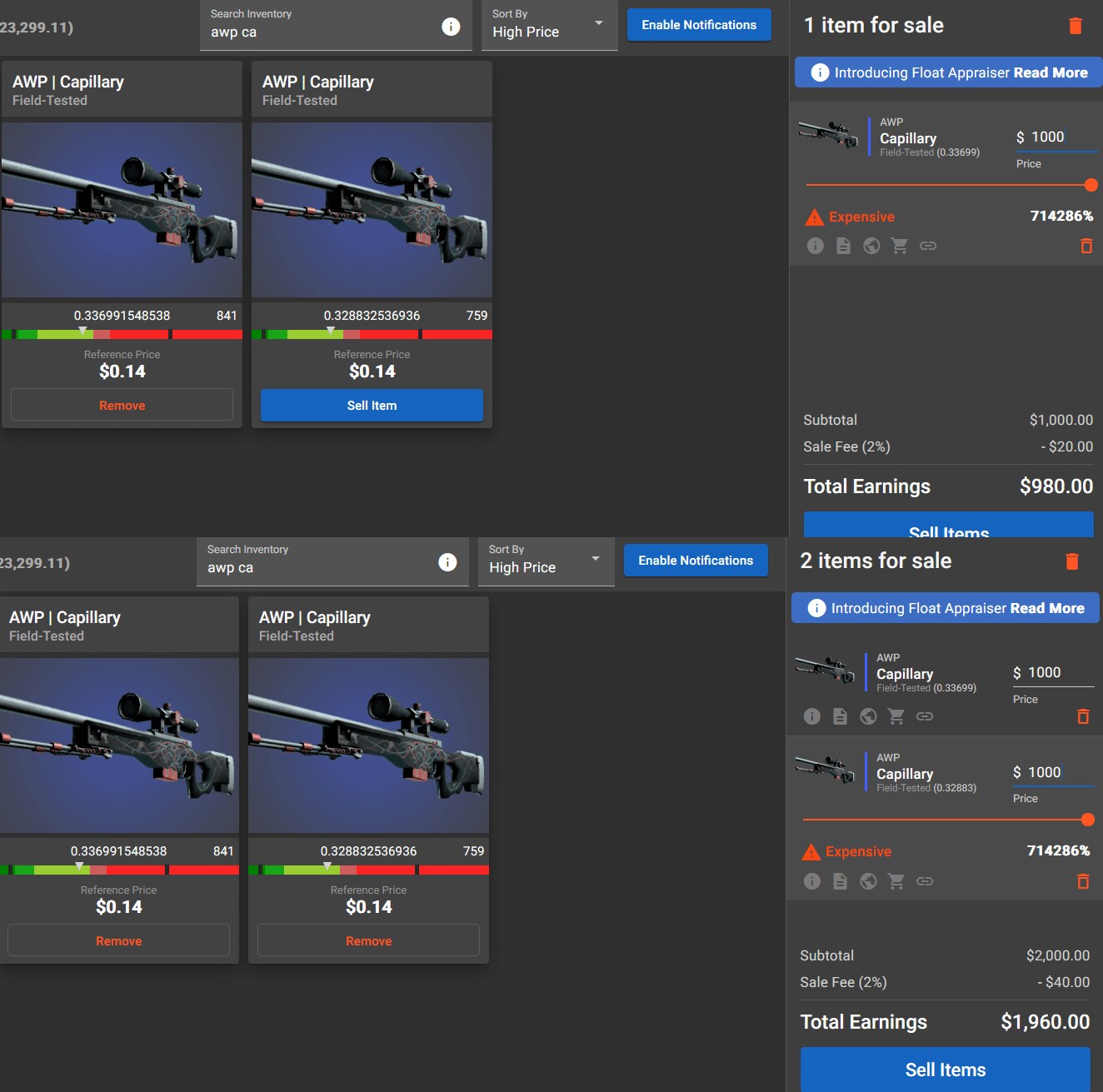Image resolution: width=1103 pixels, height=1092 pixels.
Task: In 2-items list, click cart icon for 0.33699 Capillary
Action: pyautogui.click(x=896, y=716)
